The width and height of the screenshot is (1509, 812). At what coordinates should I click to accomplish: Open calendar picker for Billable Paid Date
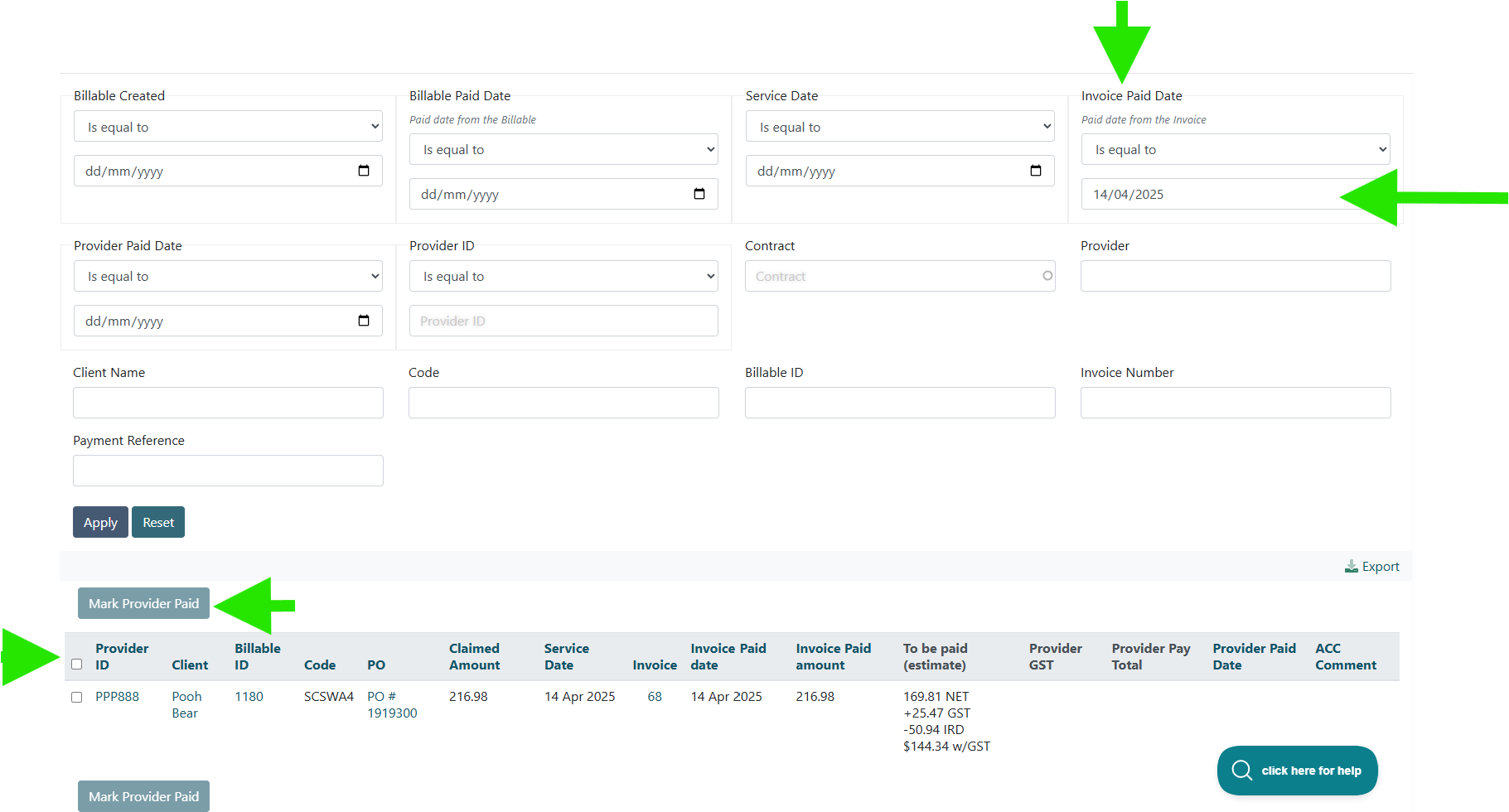[699, 194]
